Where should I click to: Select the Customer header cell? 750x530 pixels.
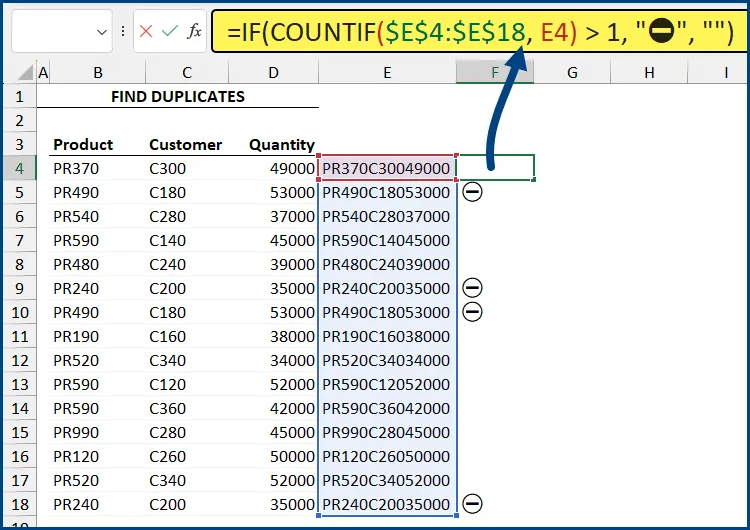tap(185, 144)
